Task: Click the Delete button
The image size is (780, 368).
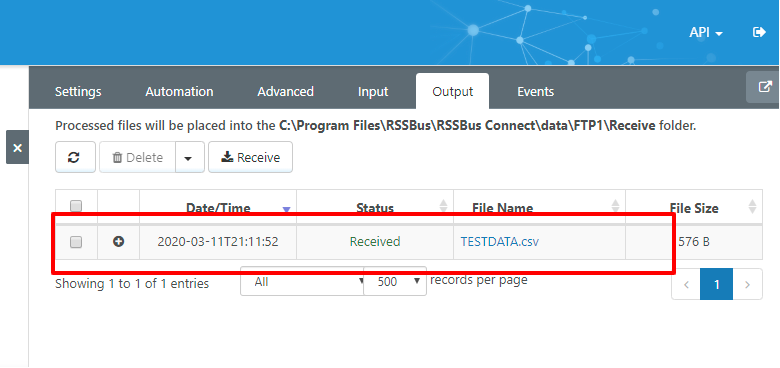Action: pyautogui.click(x=138, y=157)
